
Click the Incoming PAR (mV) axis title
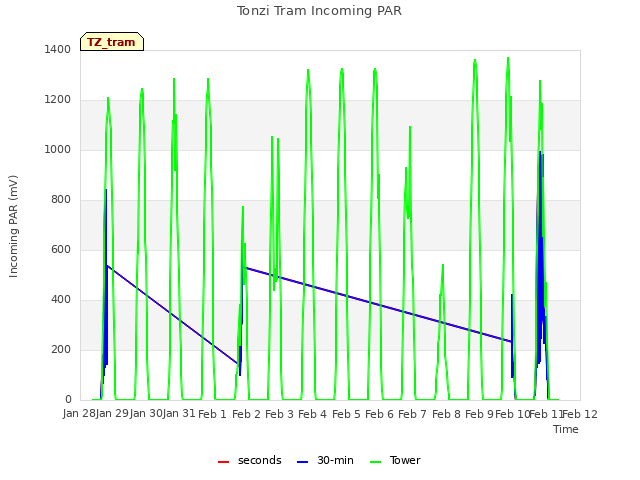(x=13, y=226)
